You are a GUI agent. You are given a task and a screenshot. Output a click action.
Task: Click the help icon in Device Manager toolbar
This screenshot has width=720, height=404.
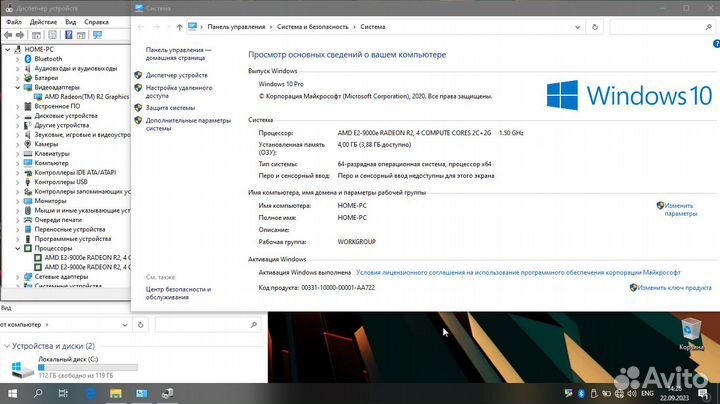coord(68,35)
